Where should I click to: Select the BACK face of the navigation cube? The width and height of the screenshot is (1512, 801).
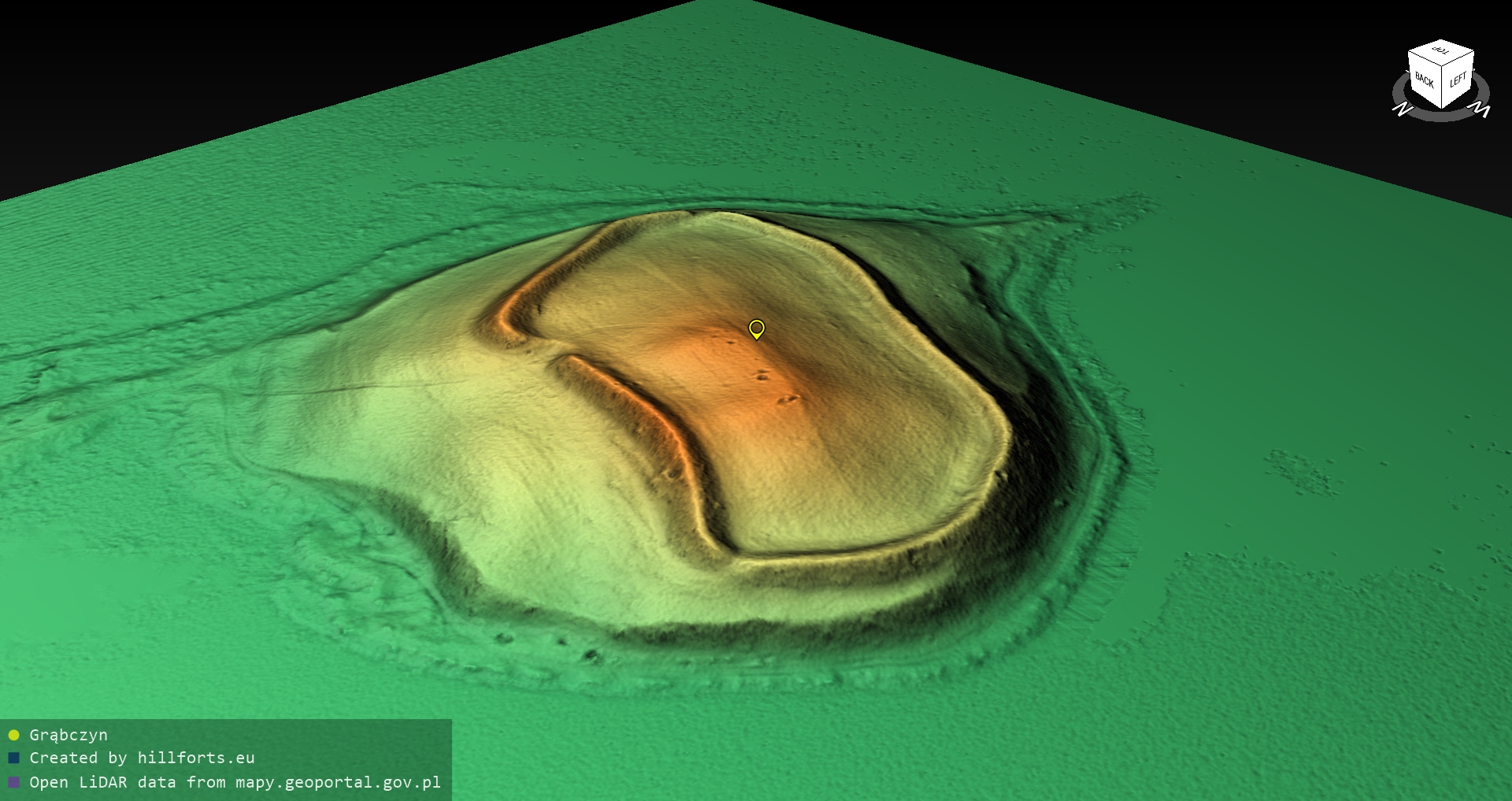point(1425,80)
